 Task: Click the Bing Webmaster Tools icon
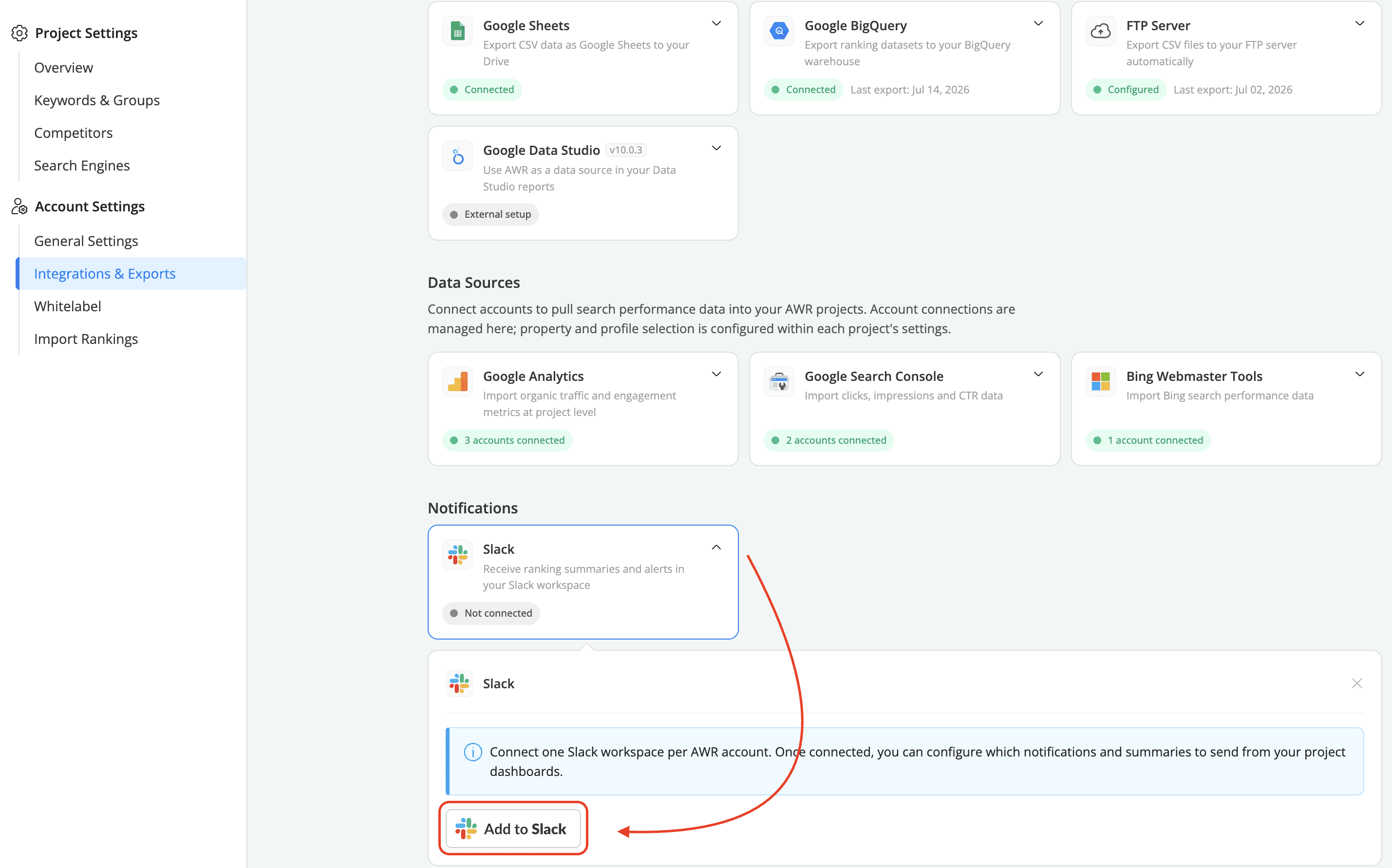[x=1100, y=382]
